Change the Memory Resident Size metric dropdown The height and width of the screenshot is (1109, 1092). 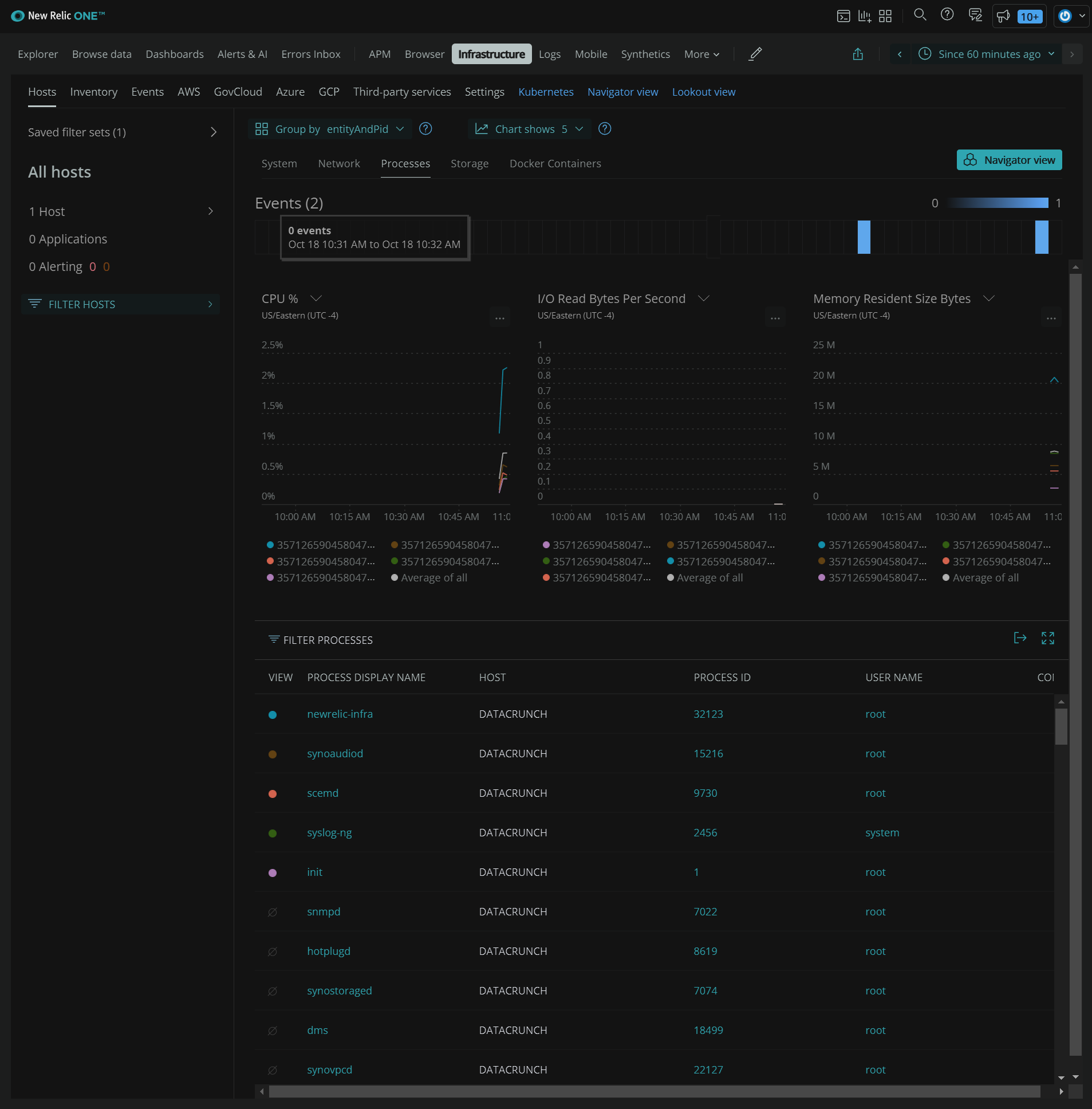(x=989, y=298)
